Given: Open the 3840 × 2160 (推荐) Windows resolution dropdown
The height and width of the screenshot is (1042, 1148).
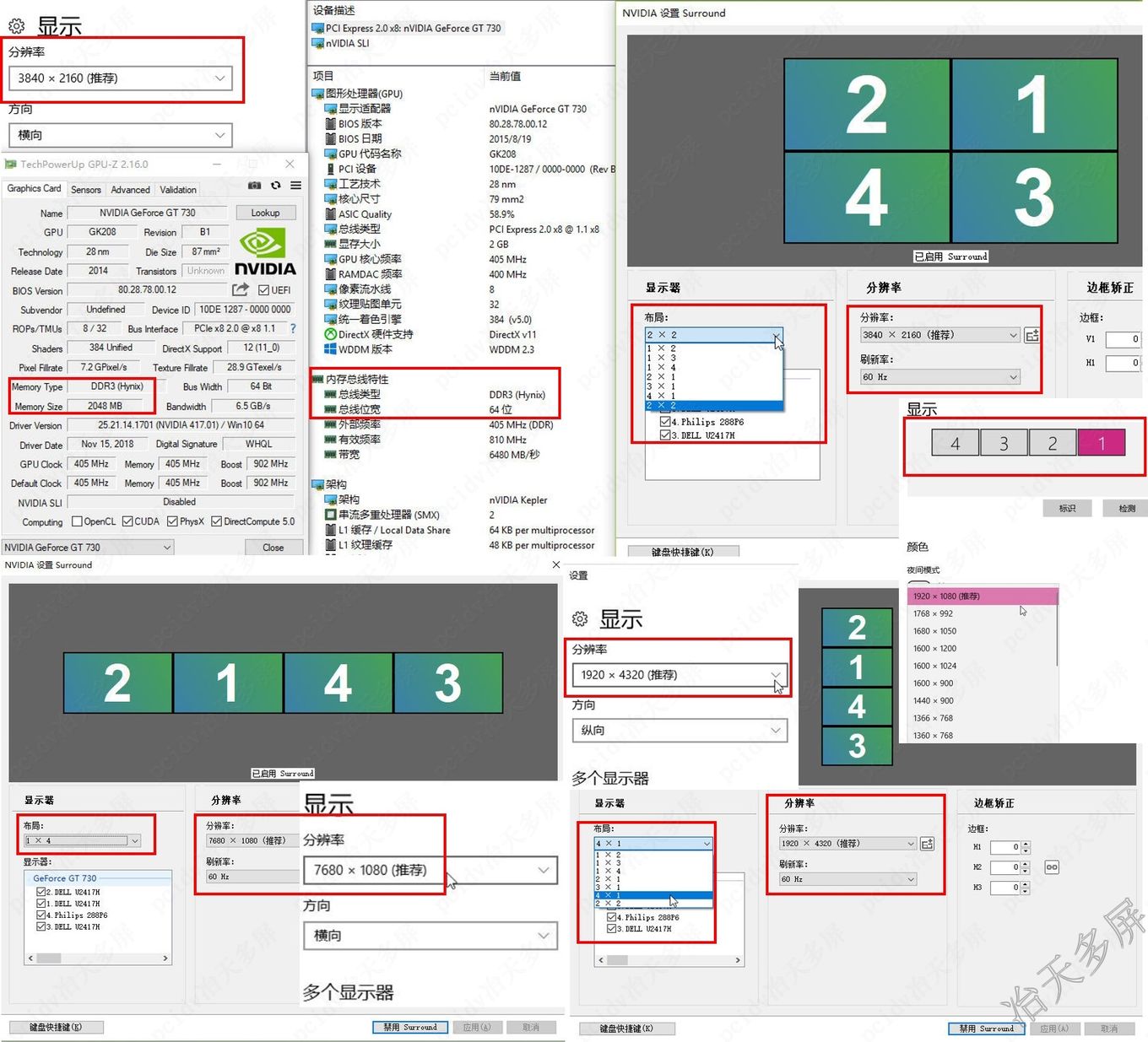Looking at the screenshot, I should (120, 78).
